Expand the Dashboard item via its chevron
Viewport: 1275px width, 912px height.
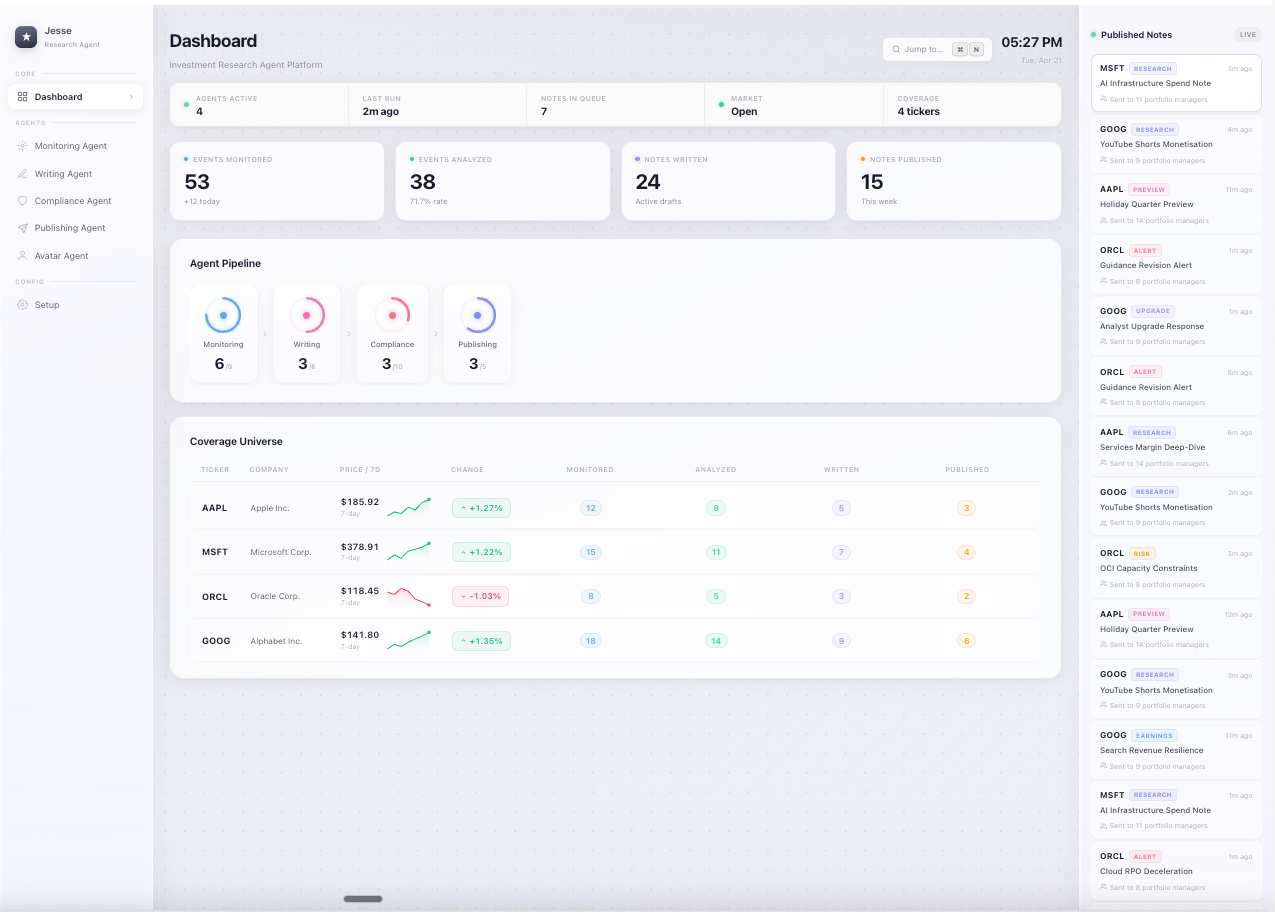click(129, 97)
